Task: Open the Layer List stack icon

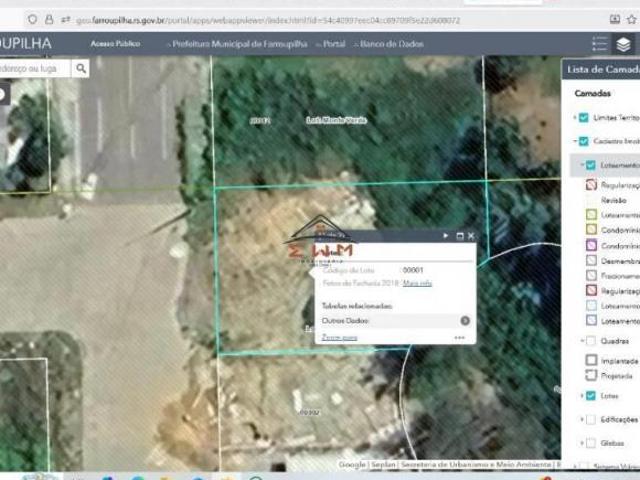Action: [623, 44]
